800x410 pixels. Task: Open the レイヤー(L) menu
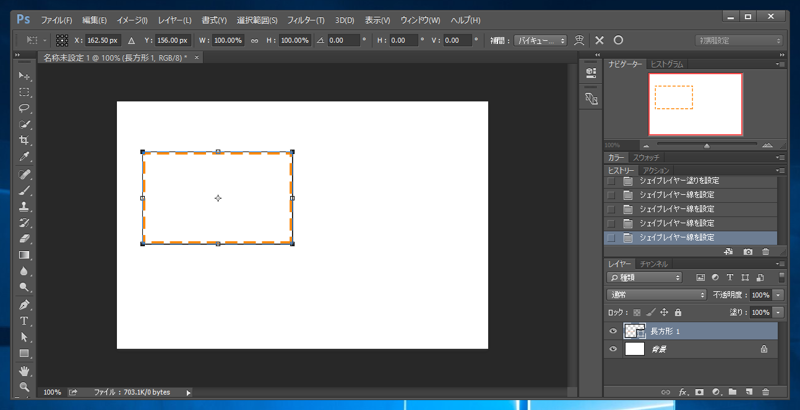click(174, 20)
